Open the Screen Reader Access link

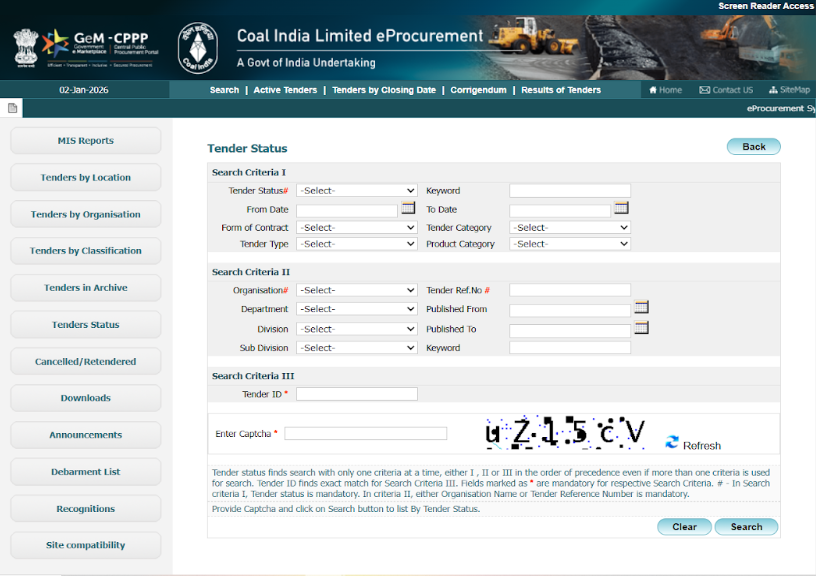click(x=765, y=5)
